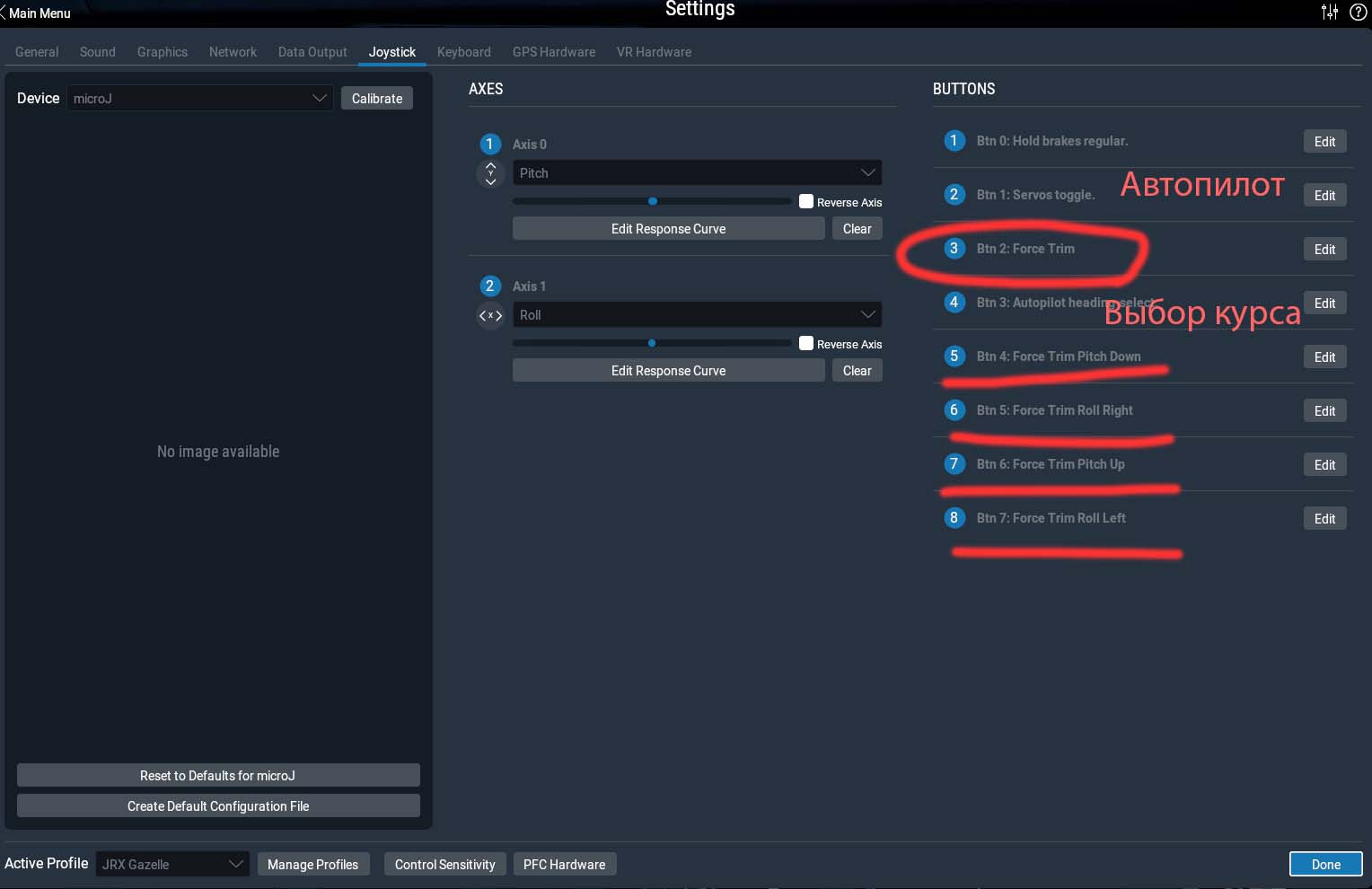Click the Calibrate button
Image resolution: width=1372 pixels, height=889 pixels.
[377, 98]
